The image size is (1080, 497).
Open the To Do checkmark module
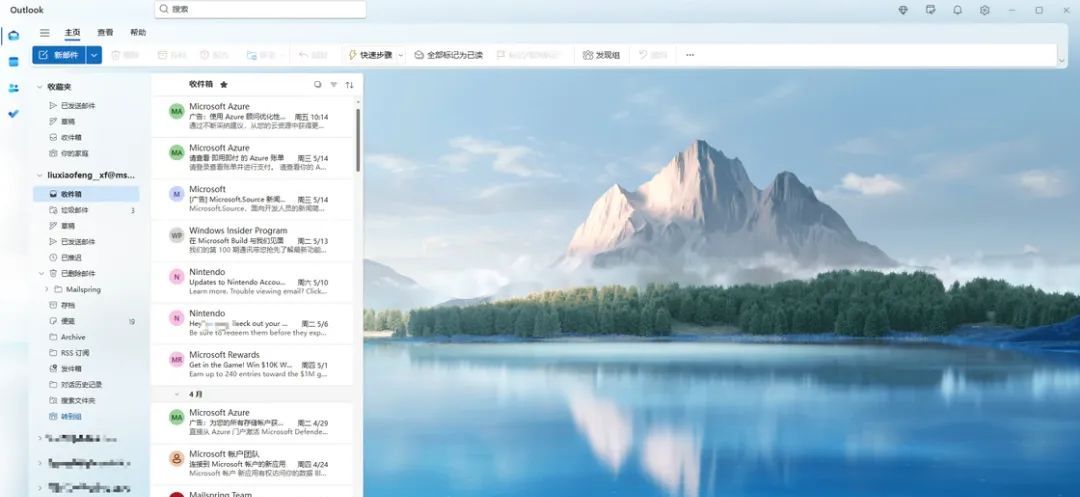point(14,114)
